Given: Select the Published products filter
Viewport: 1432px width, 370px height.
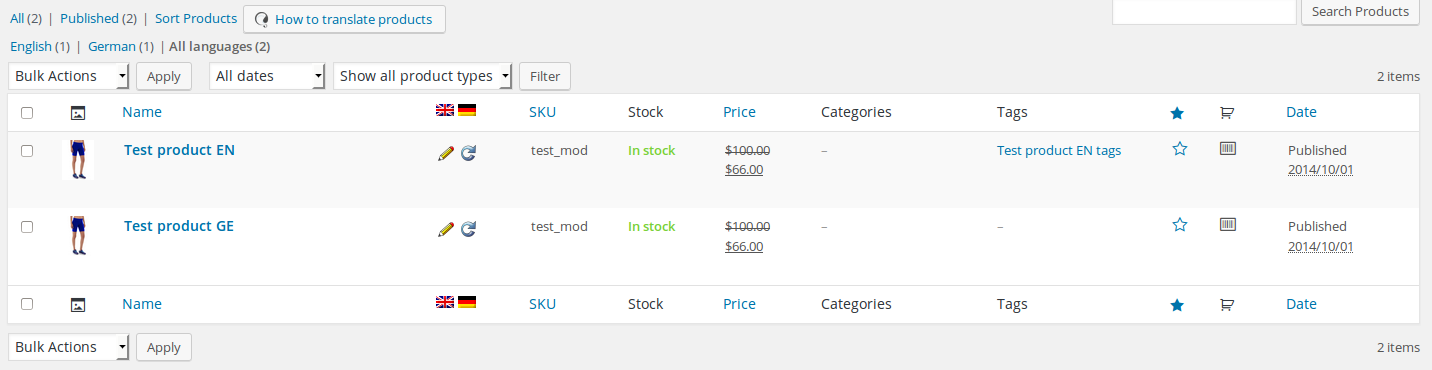Looking at the screenshot, I should click(x=90, y=18).
